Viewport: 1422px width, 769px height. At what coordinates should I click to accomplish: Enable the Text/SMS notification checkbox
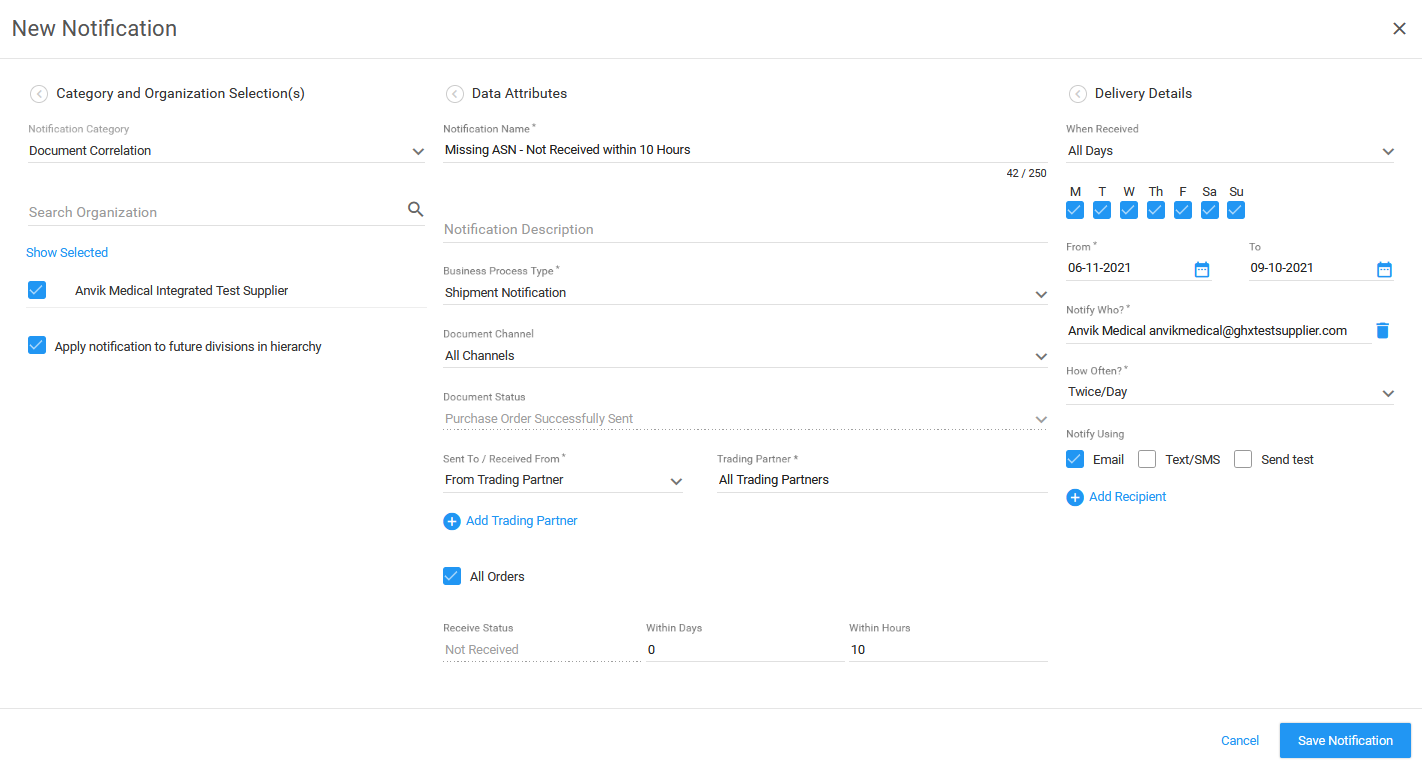pyautogui.click(x=1147, y=459)
